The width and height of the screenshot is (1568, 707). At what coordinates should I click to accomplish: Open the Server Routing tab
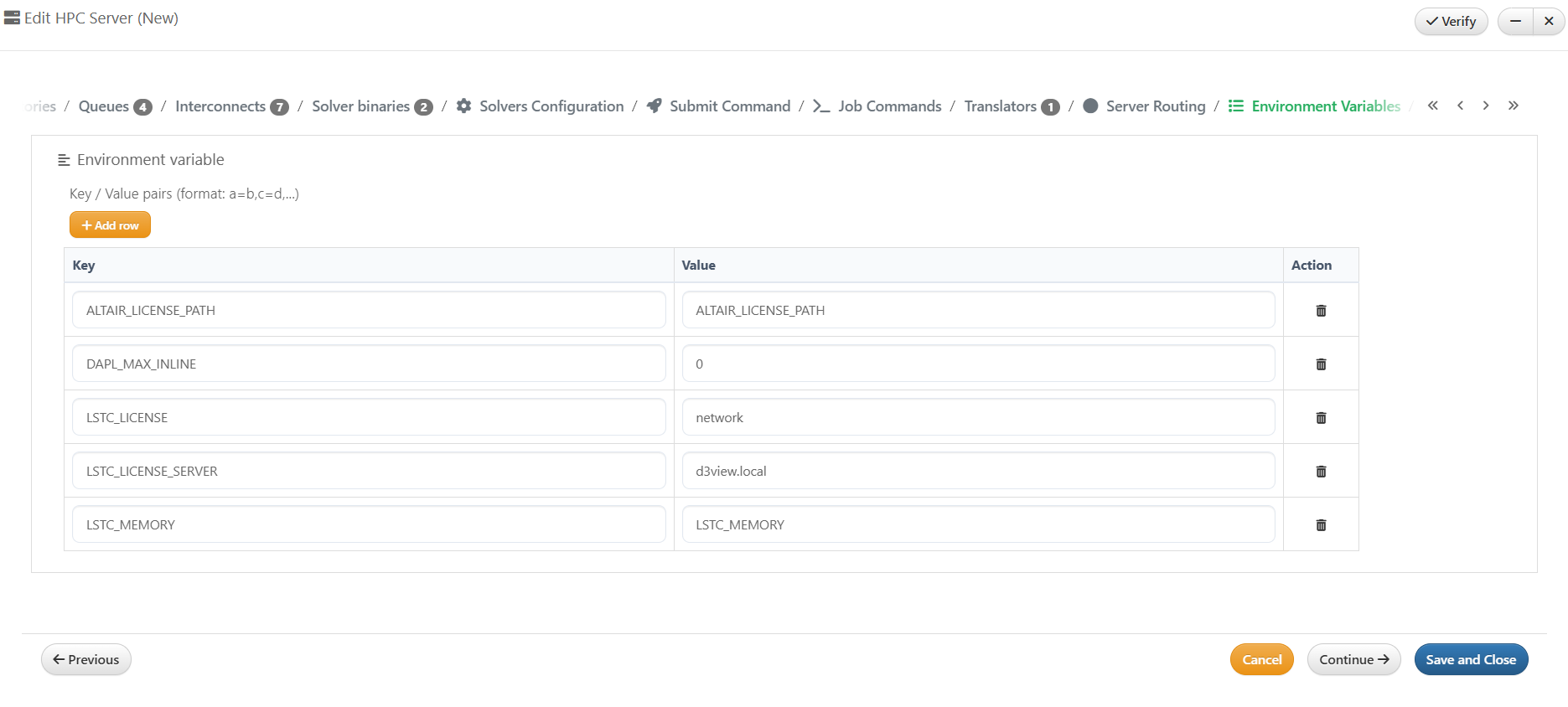tap(1155, 106)
